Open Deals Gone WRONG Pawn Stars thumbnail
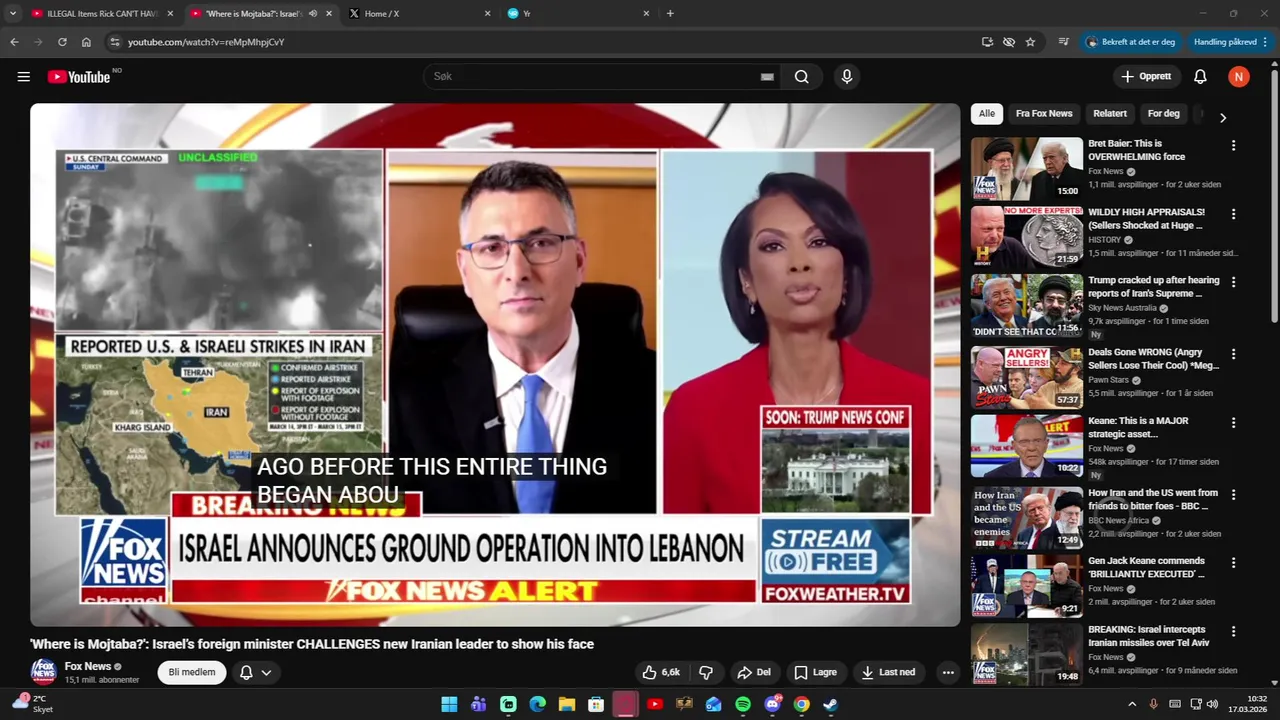1280x720 pixels. (1027, 377)
